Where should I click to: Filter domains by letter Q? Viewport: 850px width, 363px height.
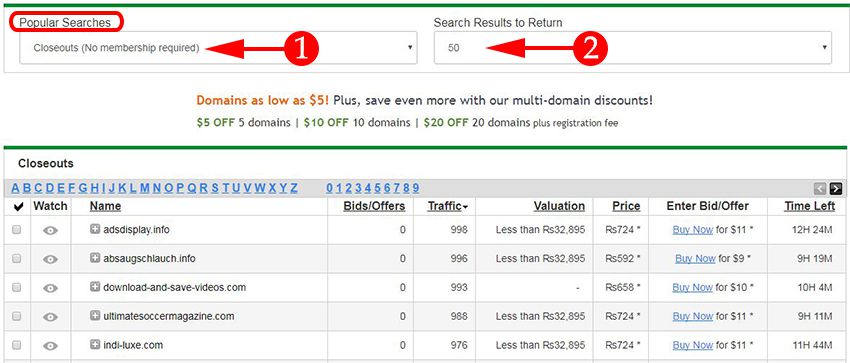coord(192,189)
